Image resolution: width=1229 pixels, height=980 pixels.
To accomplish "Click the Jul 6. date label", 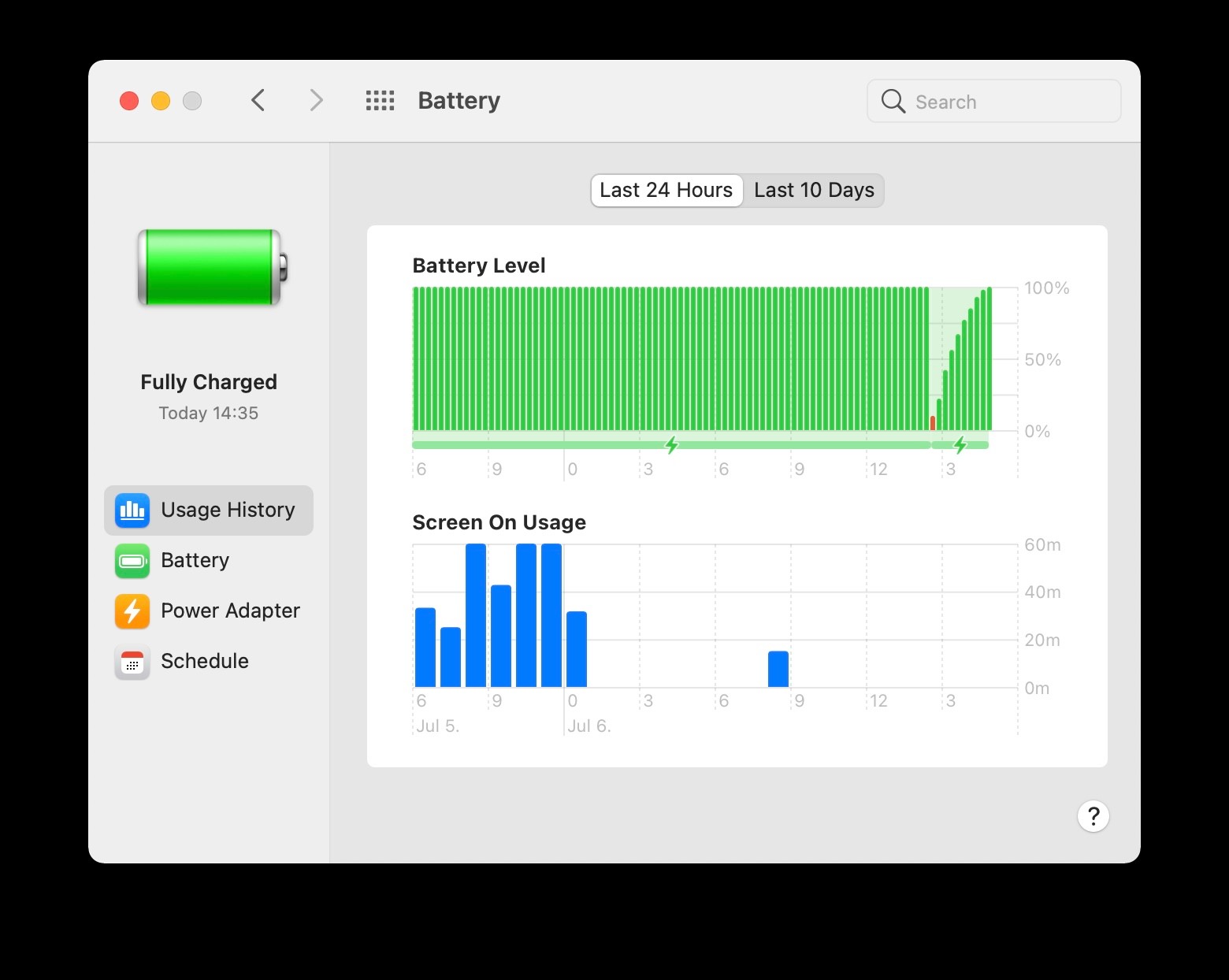I will [x=589, y=726].
